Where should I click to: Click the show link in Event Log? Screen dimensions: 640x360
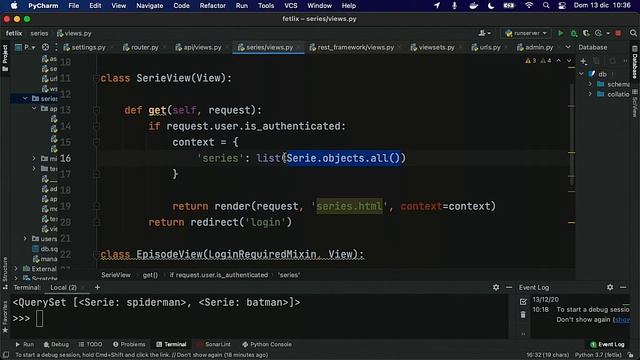pos(623,320)
